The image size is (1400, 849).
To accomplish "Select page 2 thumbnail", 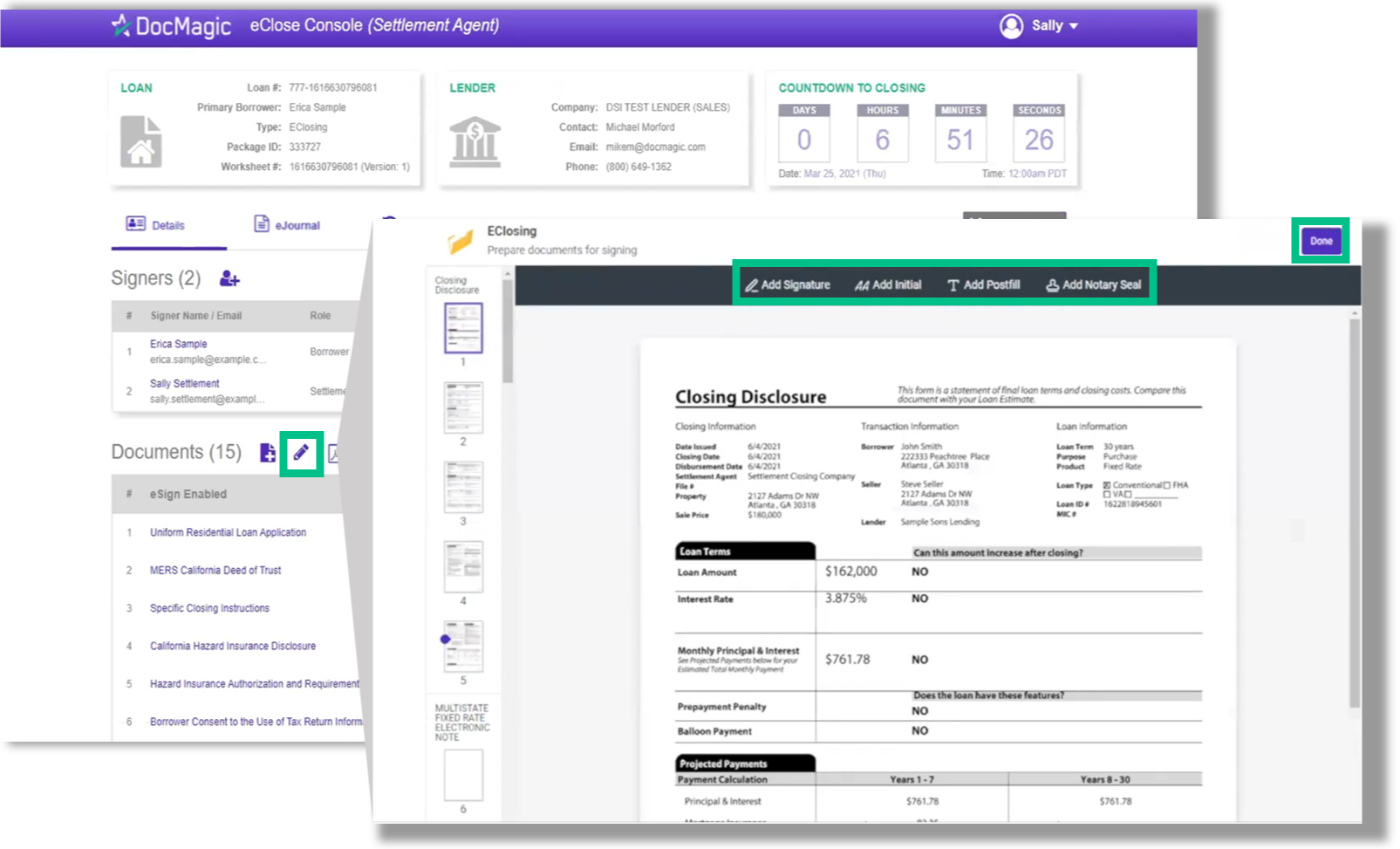I will 463,407.
